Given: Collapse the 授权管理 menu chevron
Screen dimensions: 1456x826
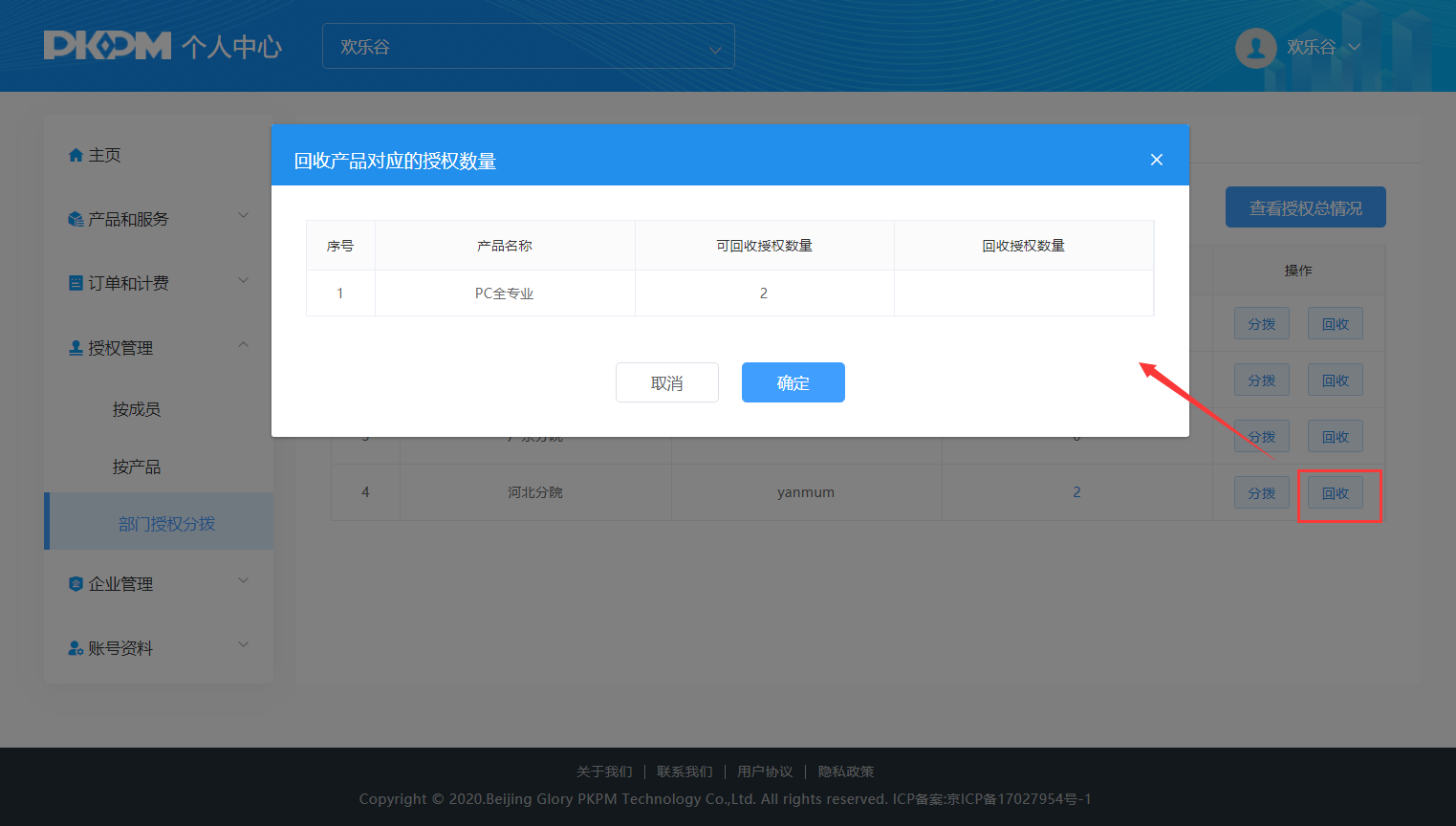Looking at the screenshot, I should [x=243, y=345].
